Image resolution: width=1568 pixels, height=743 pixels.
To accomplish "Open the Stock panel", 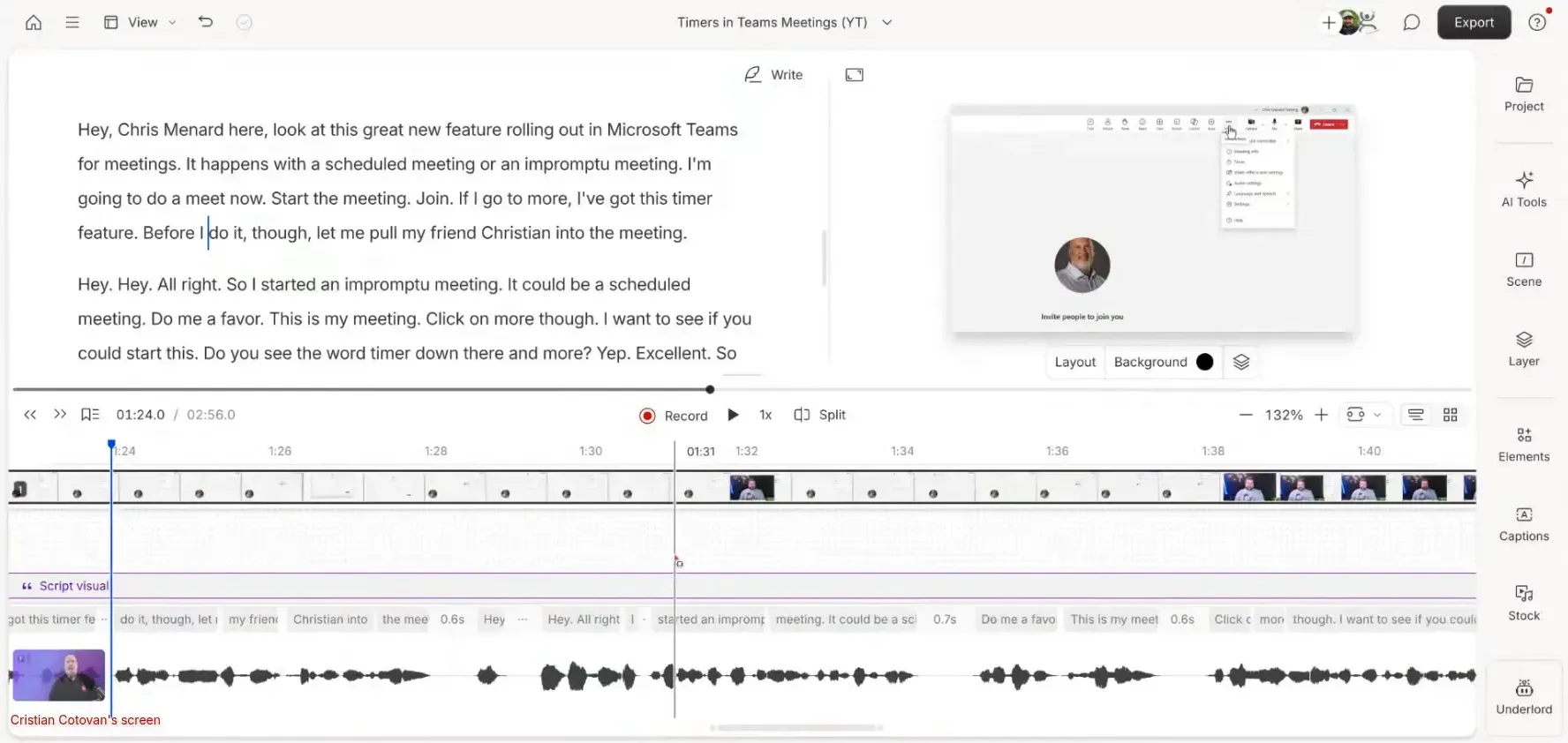I will [x=1524, y=604].
